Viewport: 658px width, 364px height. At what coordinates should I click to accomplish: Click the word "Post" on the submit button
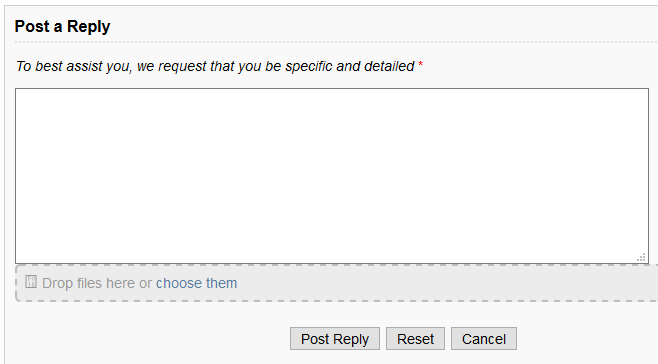(x=315, y=339)
